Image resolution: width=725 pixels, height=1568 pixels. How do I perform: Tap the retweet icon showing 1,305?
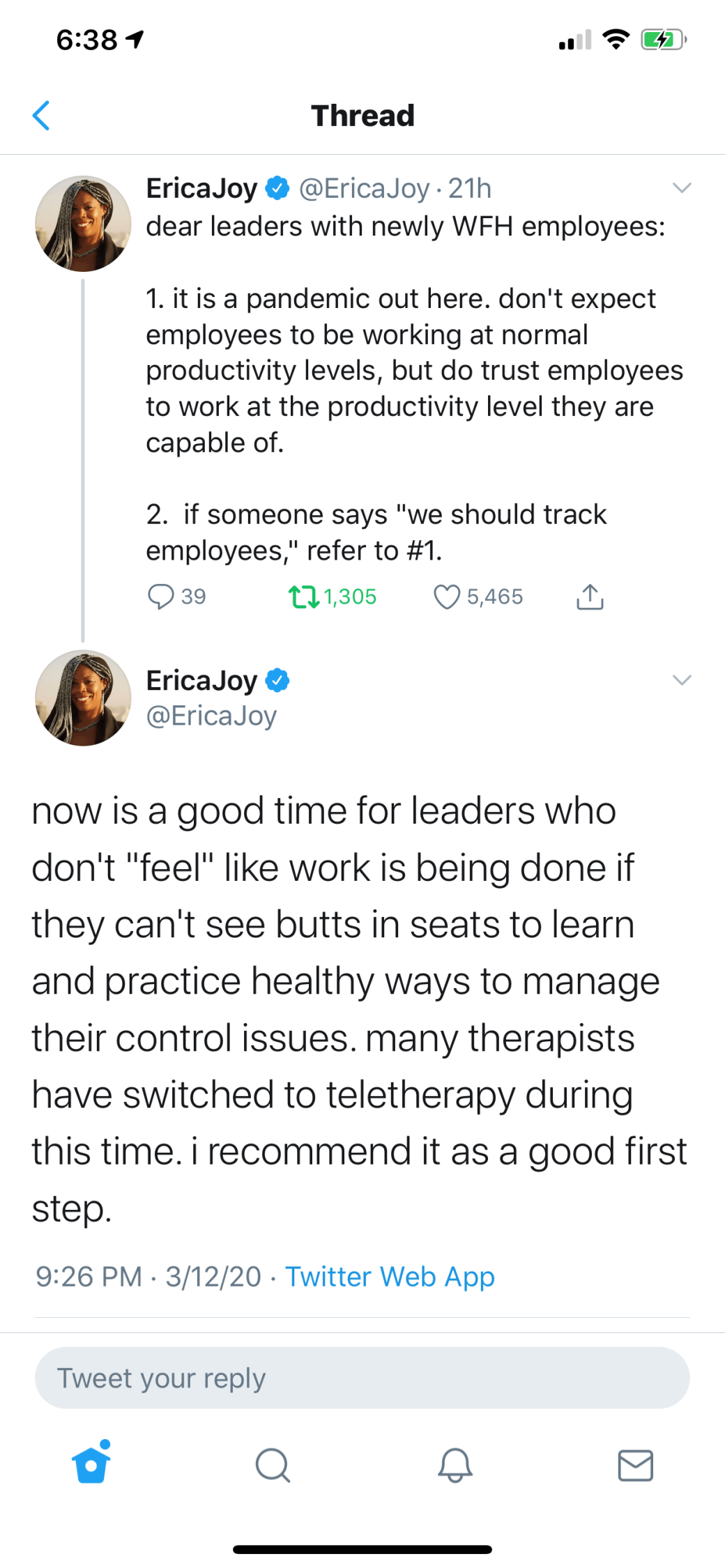304,597
